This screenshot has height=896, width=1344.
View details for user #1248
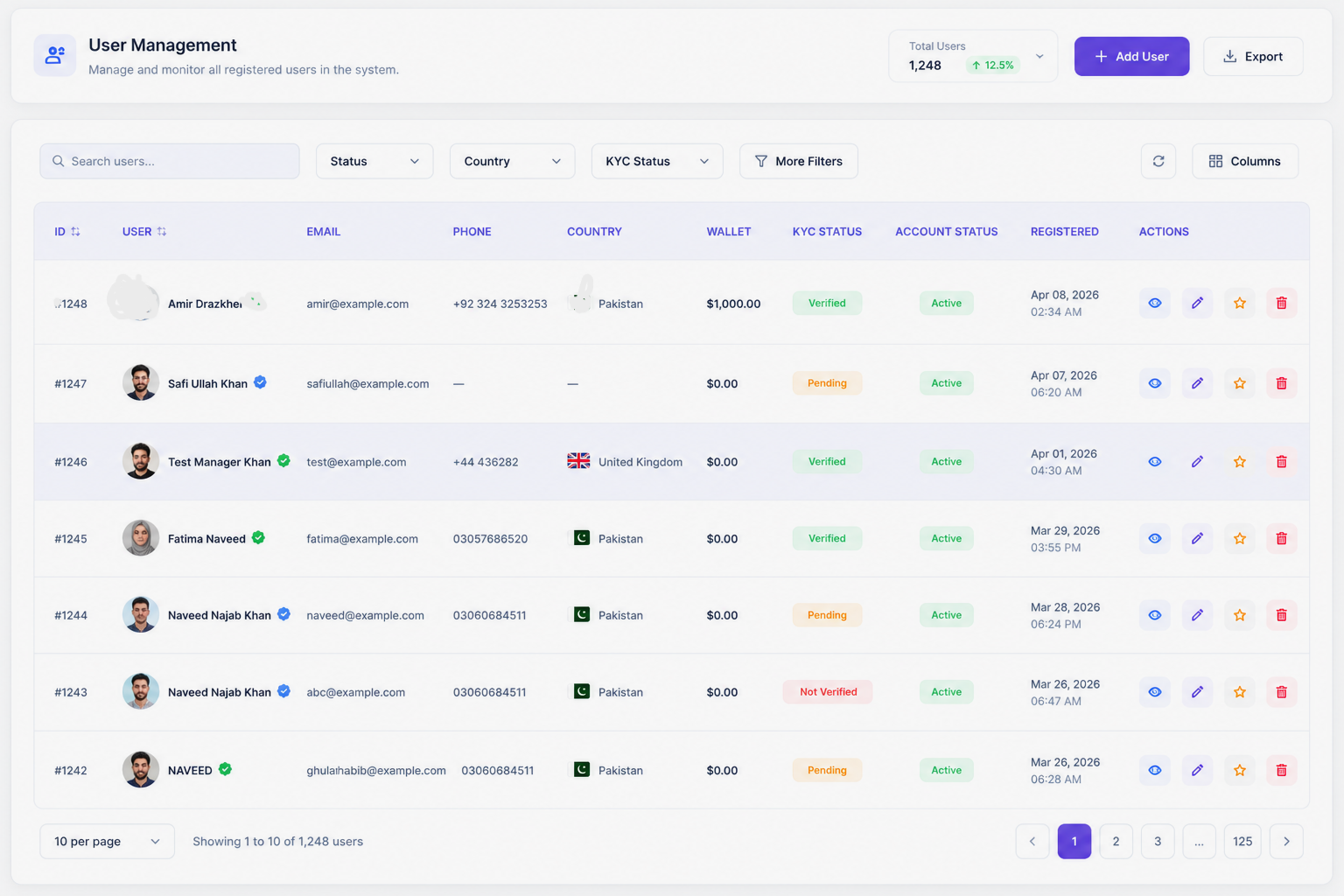click(1155, 304)
